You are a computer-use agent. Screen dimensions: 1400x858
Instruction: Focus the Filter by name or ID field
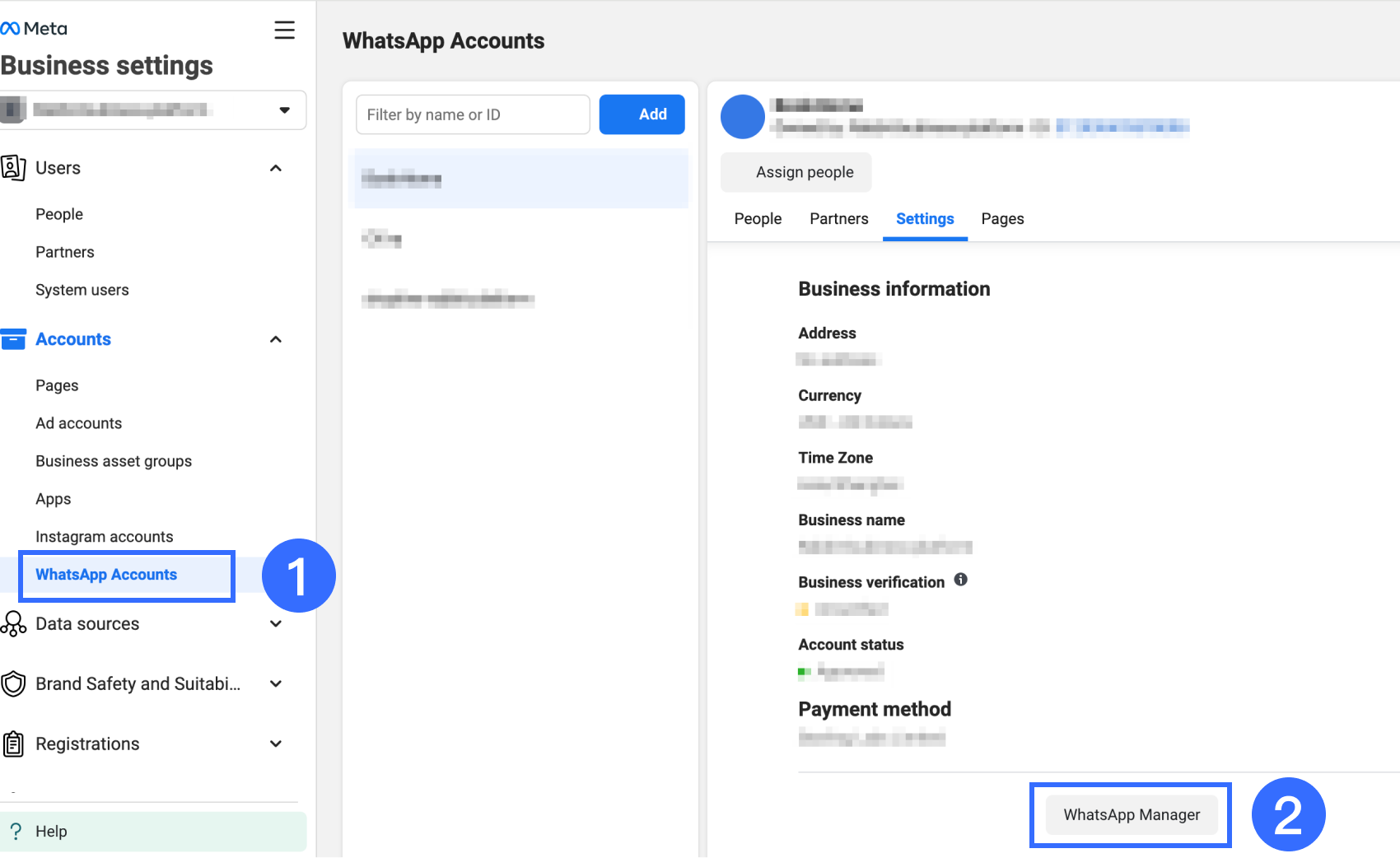473,114
